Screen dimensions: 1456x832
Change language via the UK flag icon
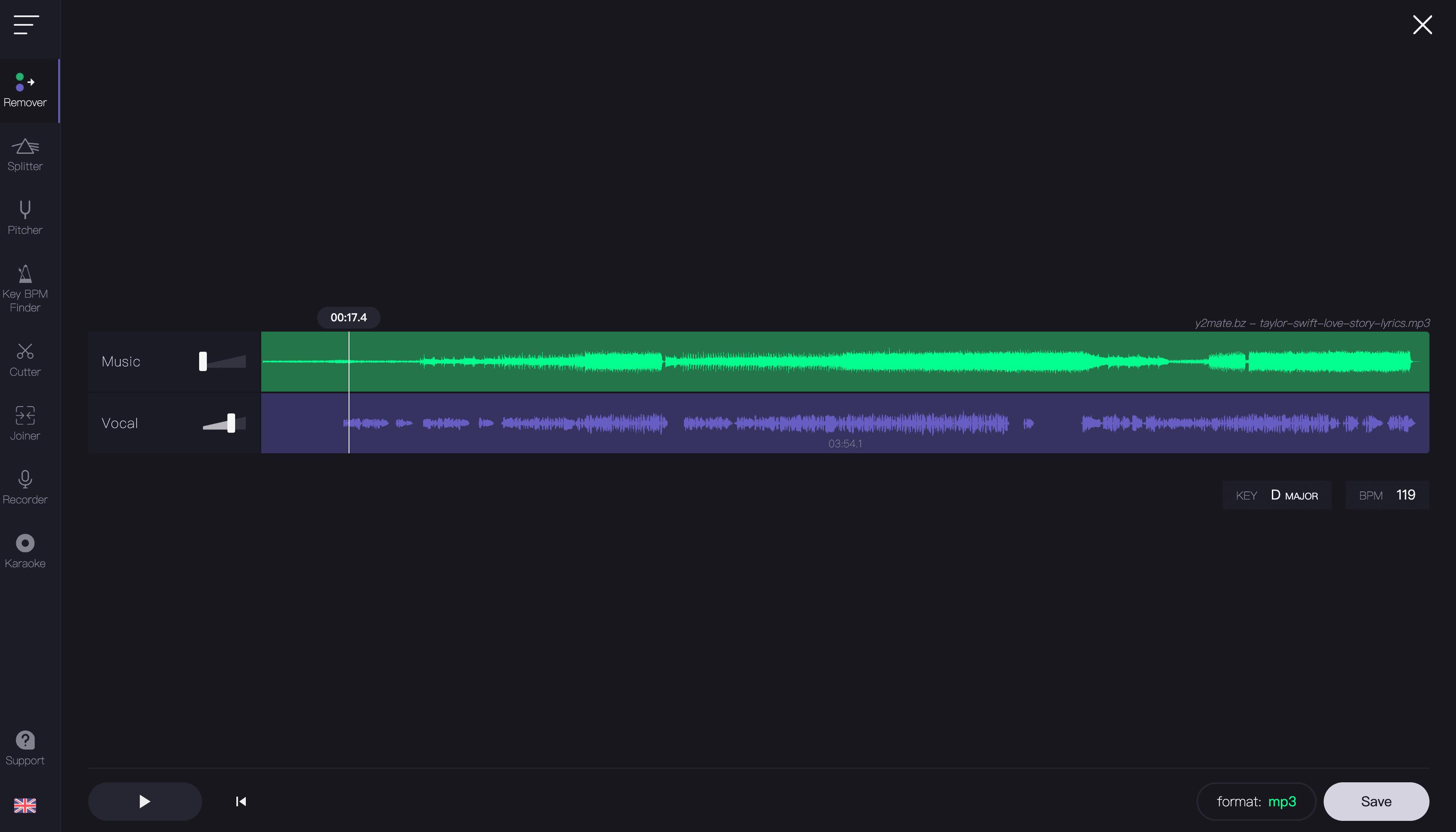pos(26,806)
